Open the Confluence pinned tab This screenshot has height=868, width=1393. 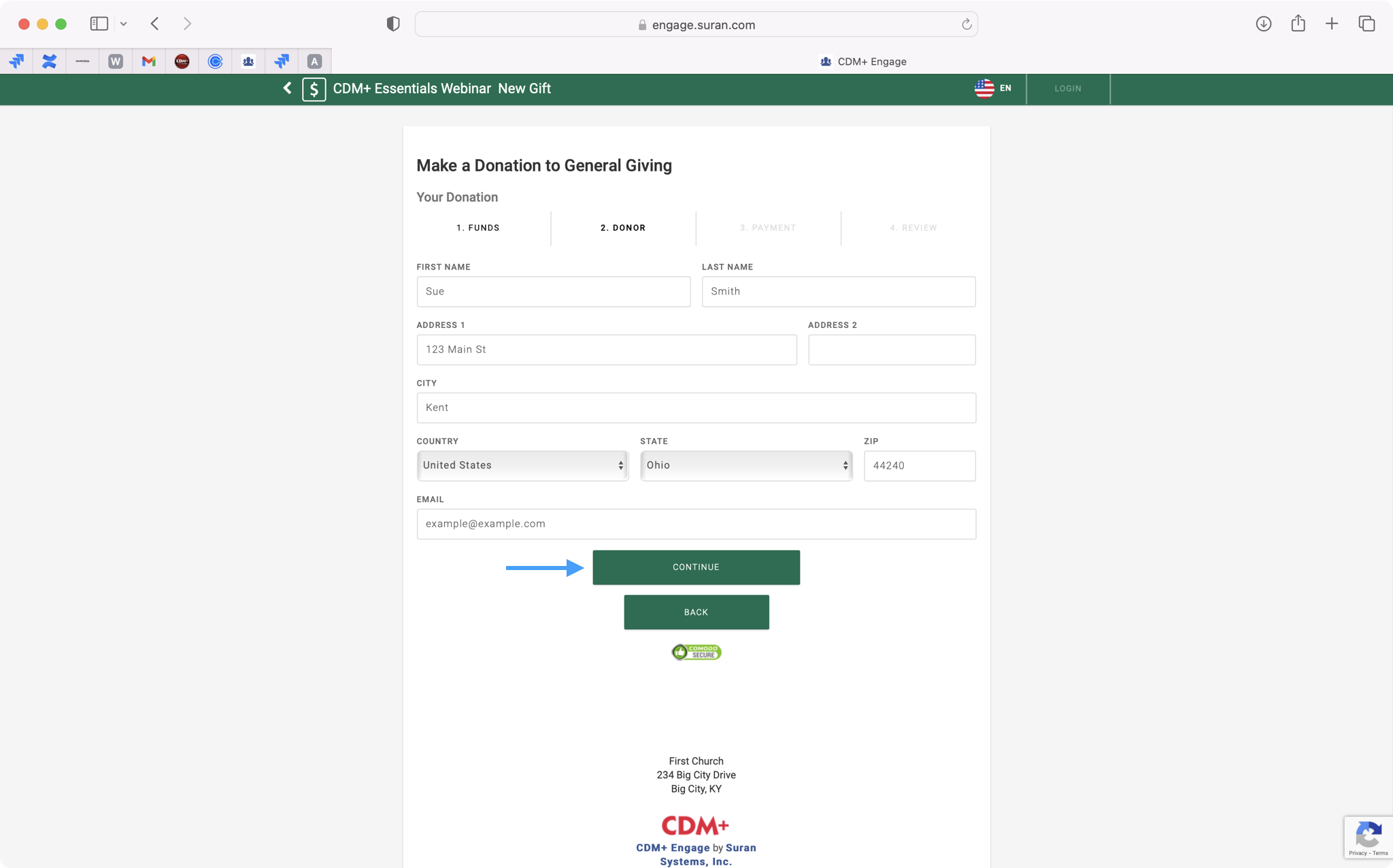tap(49, 61)
